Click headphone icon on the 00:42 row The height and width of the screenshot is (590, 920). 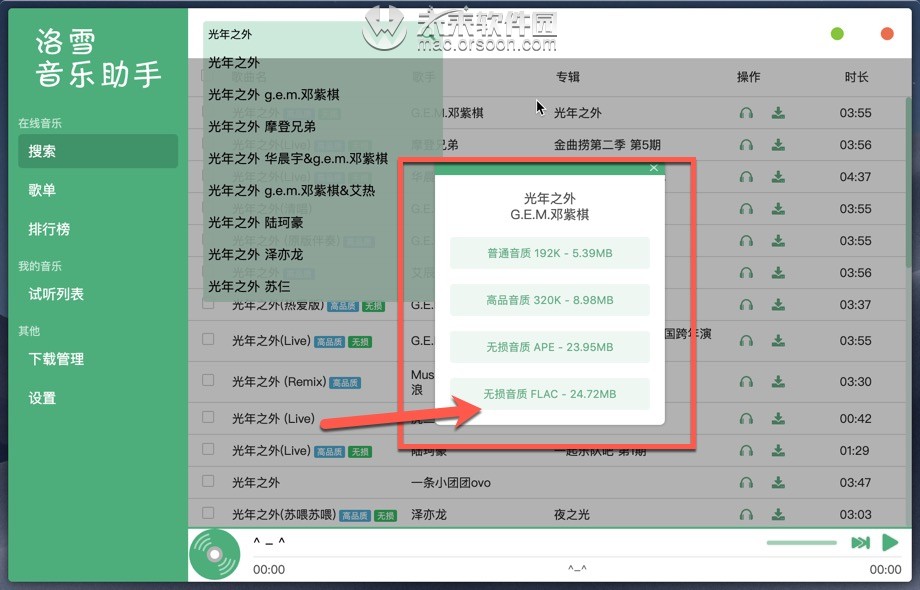click(746, 419)
